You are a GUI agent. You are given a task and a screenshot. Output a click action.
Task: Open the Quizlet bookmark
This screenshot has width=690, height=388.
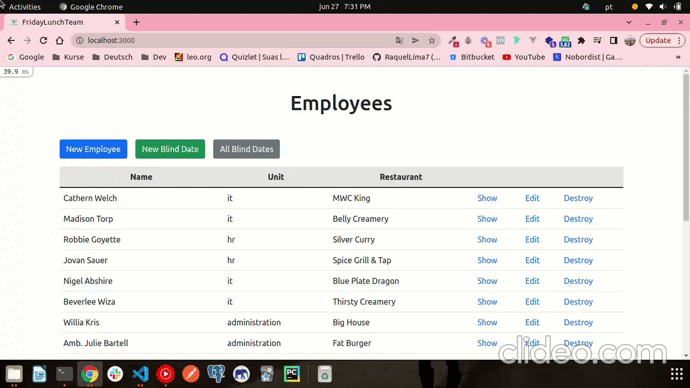(x=254, y=57)
